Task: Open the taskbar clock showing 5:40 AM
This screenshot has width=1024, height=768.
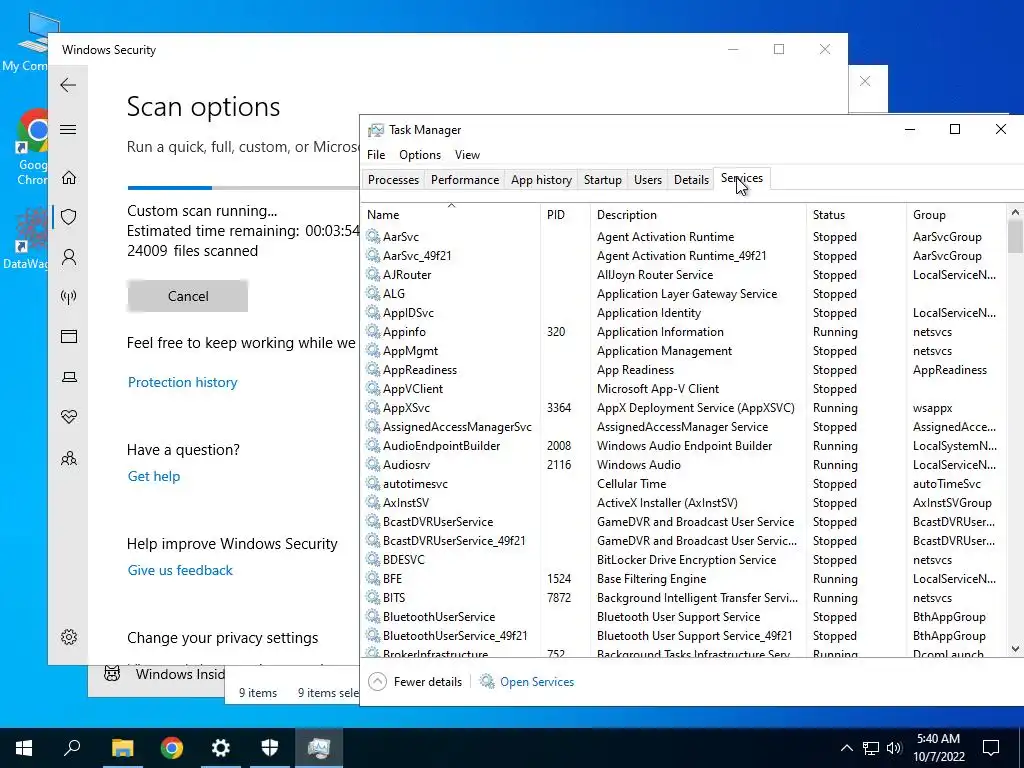Action: (938, 748)
